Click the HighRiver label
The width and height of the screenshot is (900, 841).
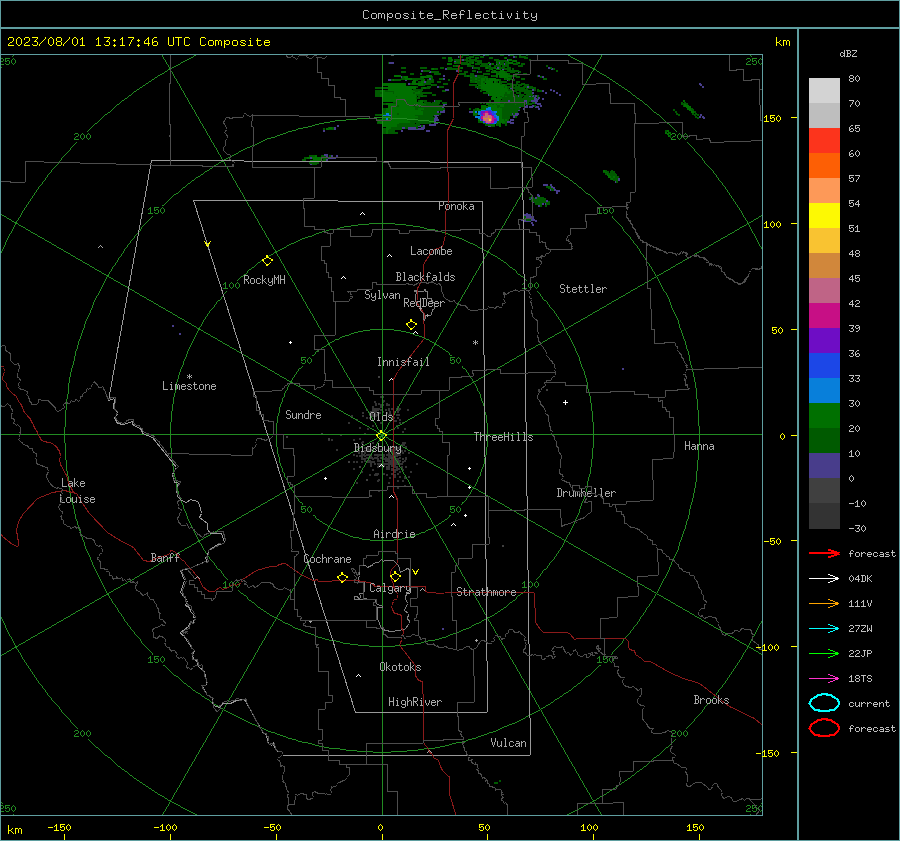[415, 702]
